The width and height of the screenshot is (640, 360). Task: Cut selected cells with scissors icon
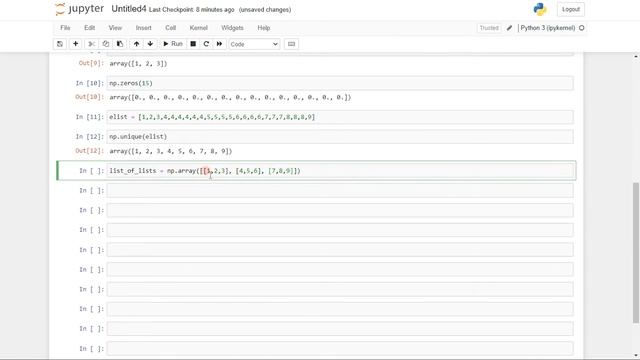point(91,44)
